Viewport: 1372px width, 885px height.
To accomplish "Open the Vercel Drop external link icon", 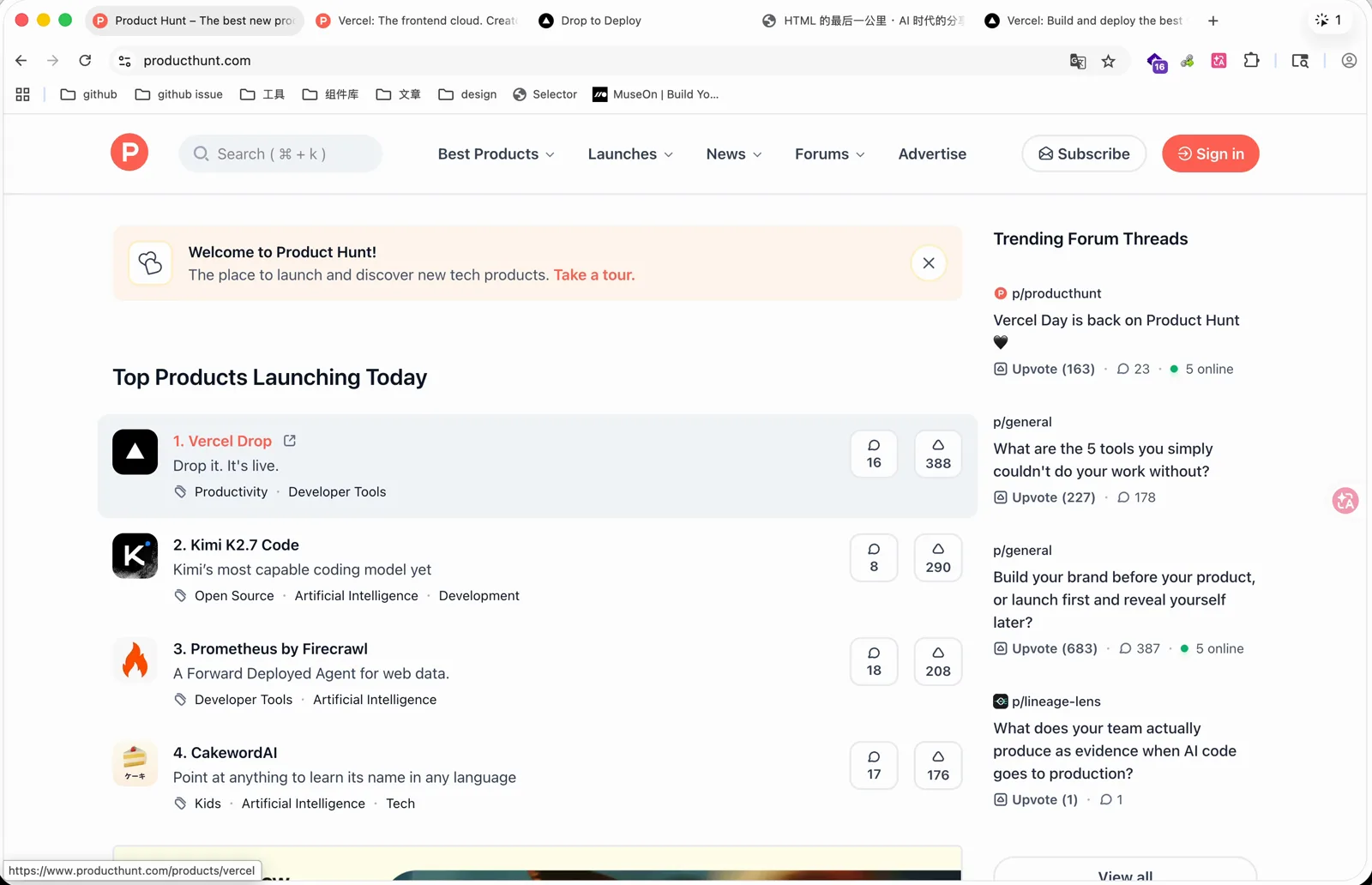I will (290, 441).
